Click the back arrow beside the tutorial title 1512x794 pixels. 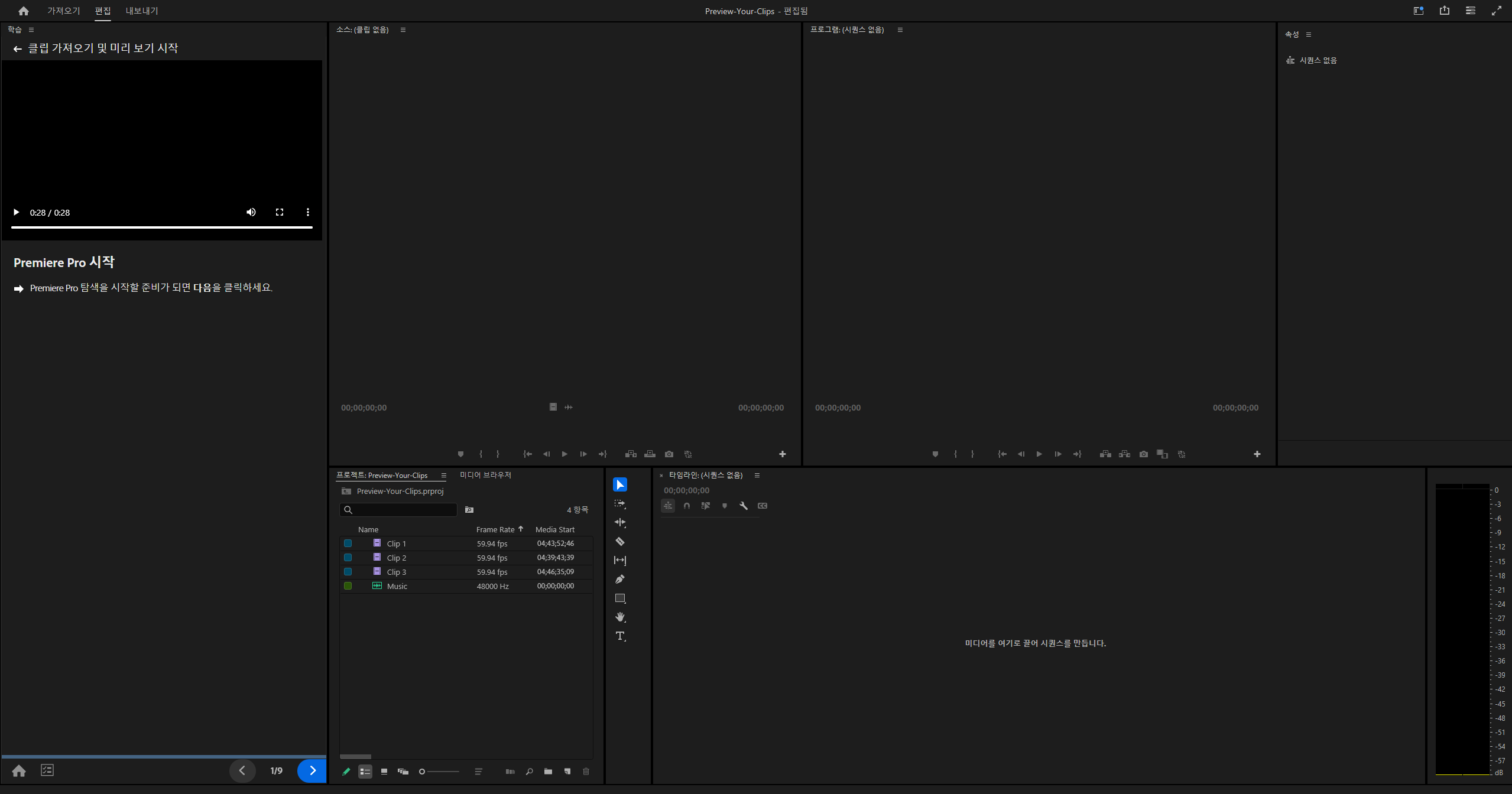[x=17, y=49]
